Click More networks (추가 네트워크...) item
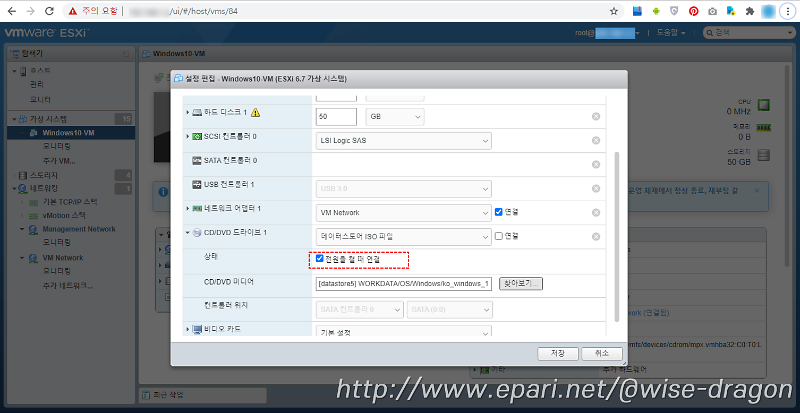 pos(68,285)
